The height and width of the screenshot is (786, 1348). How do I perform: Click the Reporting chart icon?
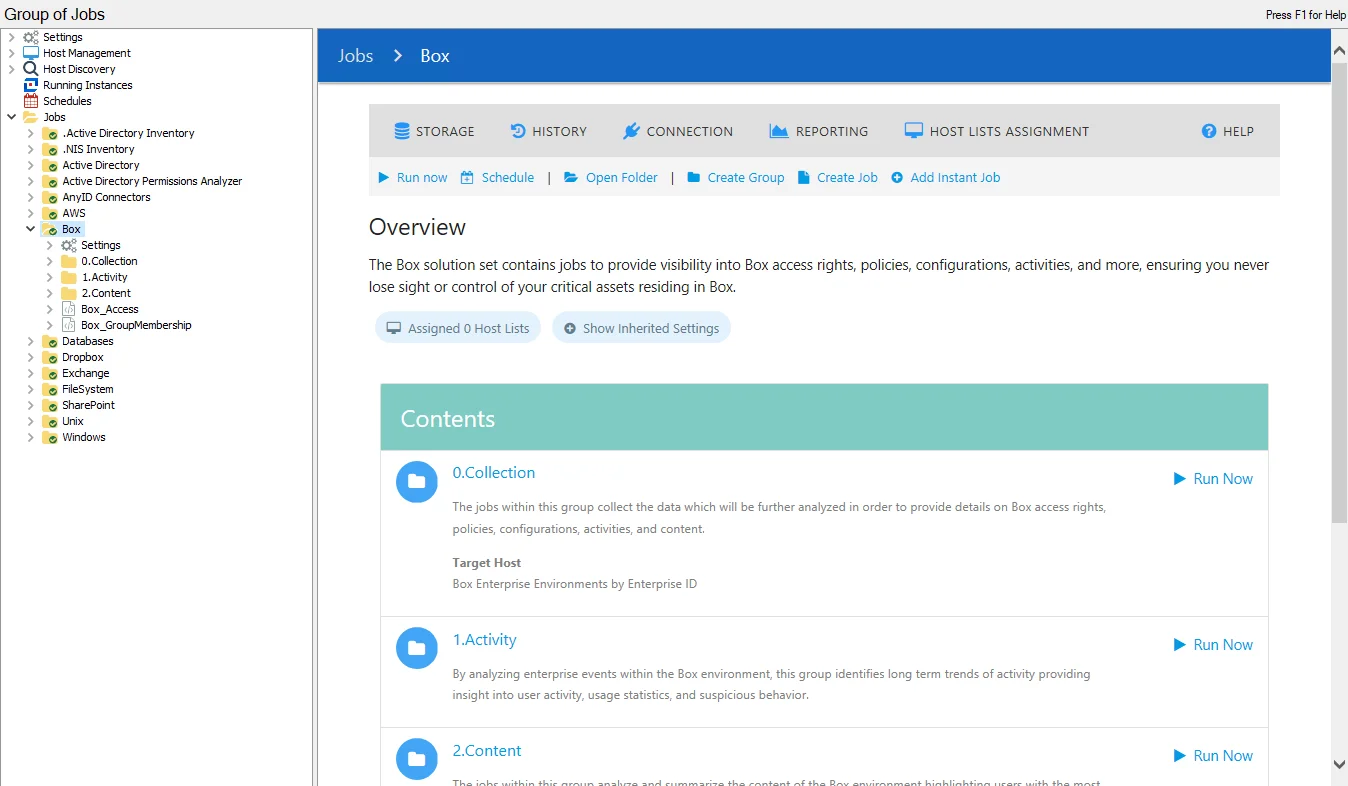tap(779, 131)
